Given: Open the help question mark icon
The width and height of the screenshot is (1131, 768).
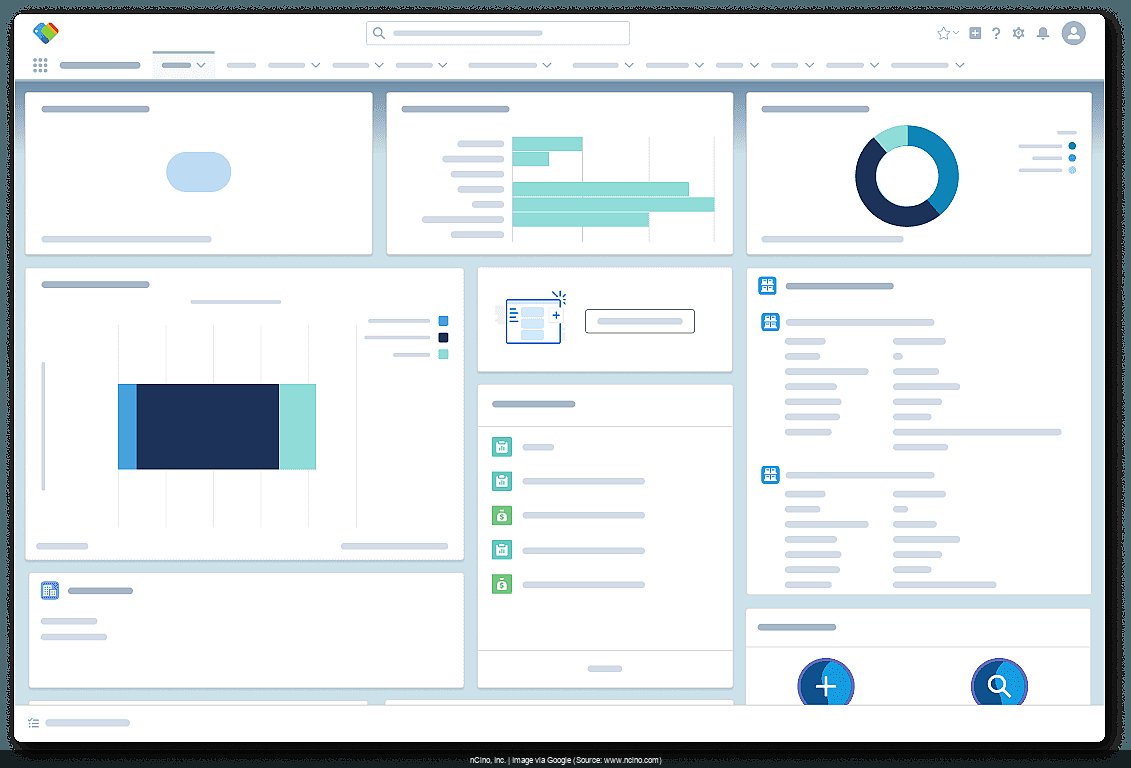Looking at the screenshot, I should 996,33.
